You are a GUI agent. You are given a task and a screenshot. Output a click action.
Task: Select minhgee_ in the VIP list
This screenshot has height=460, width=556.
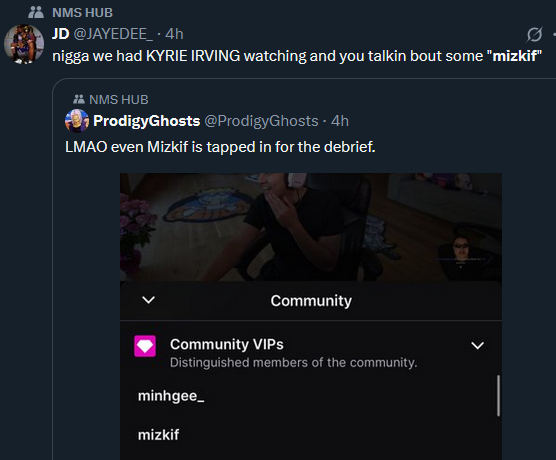click(x=171, y=396)
